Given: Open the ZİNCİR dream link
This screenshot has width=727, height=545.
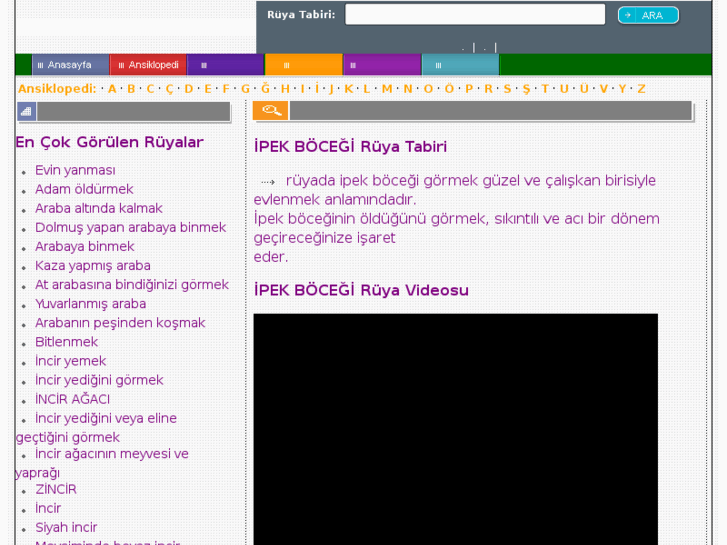Looking at the screenshot, I should (56, 489).
